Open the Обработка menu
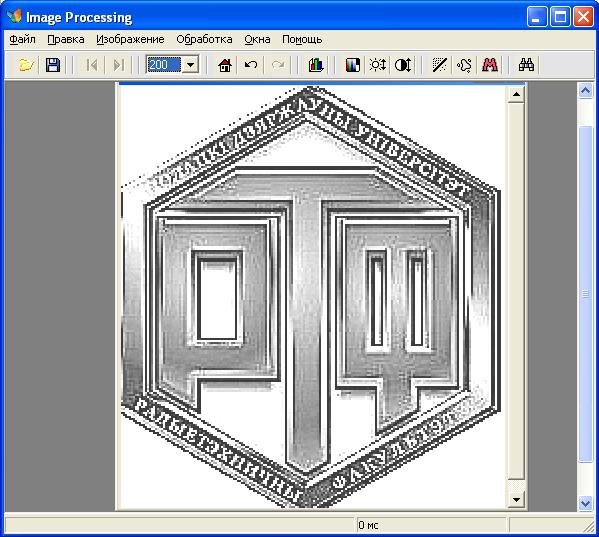 [204, 39]
